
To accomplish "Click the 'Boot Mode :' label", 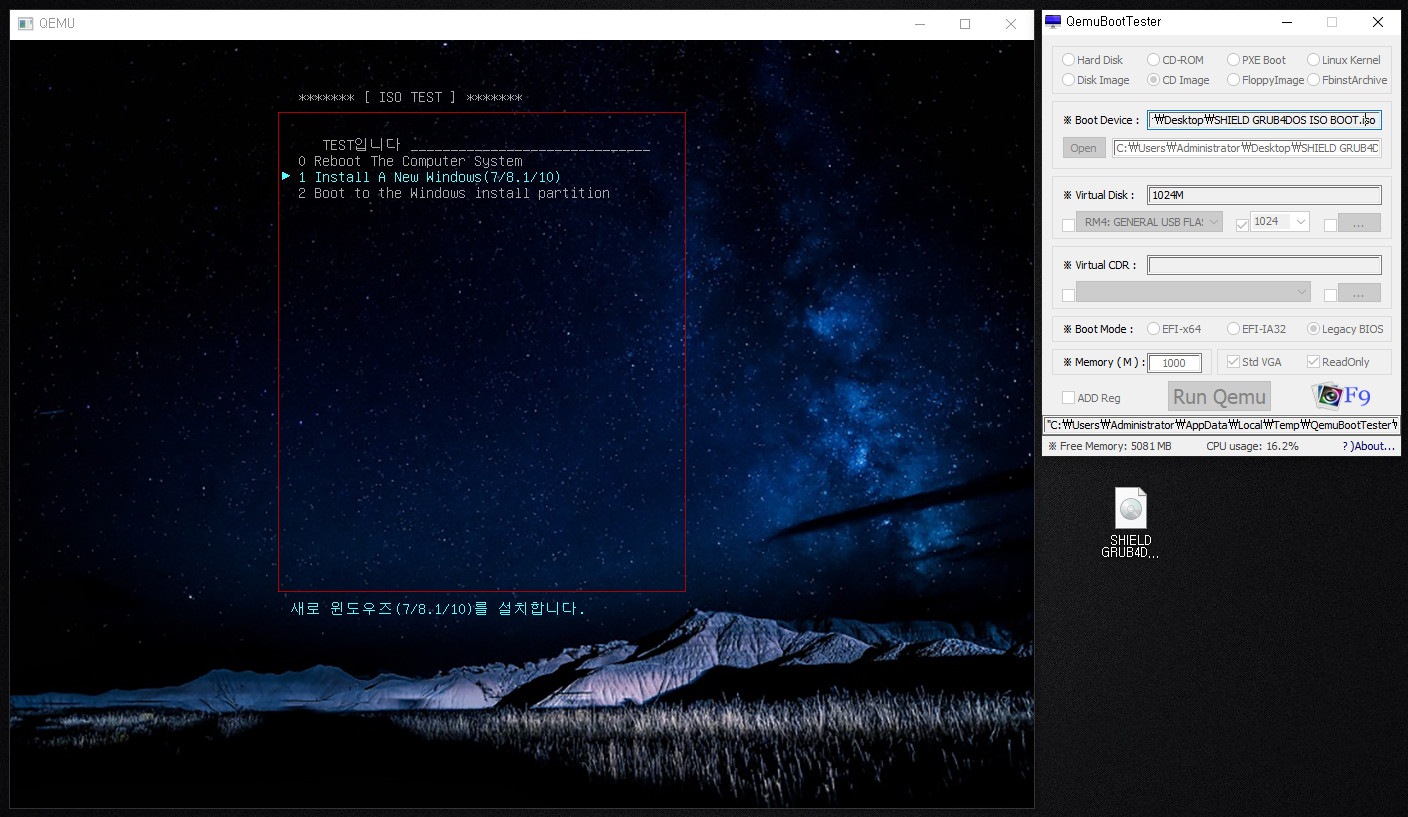I will (1098, 329).
